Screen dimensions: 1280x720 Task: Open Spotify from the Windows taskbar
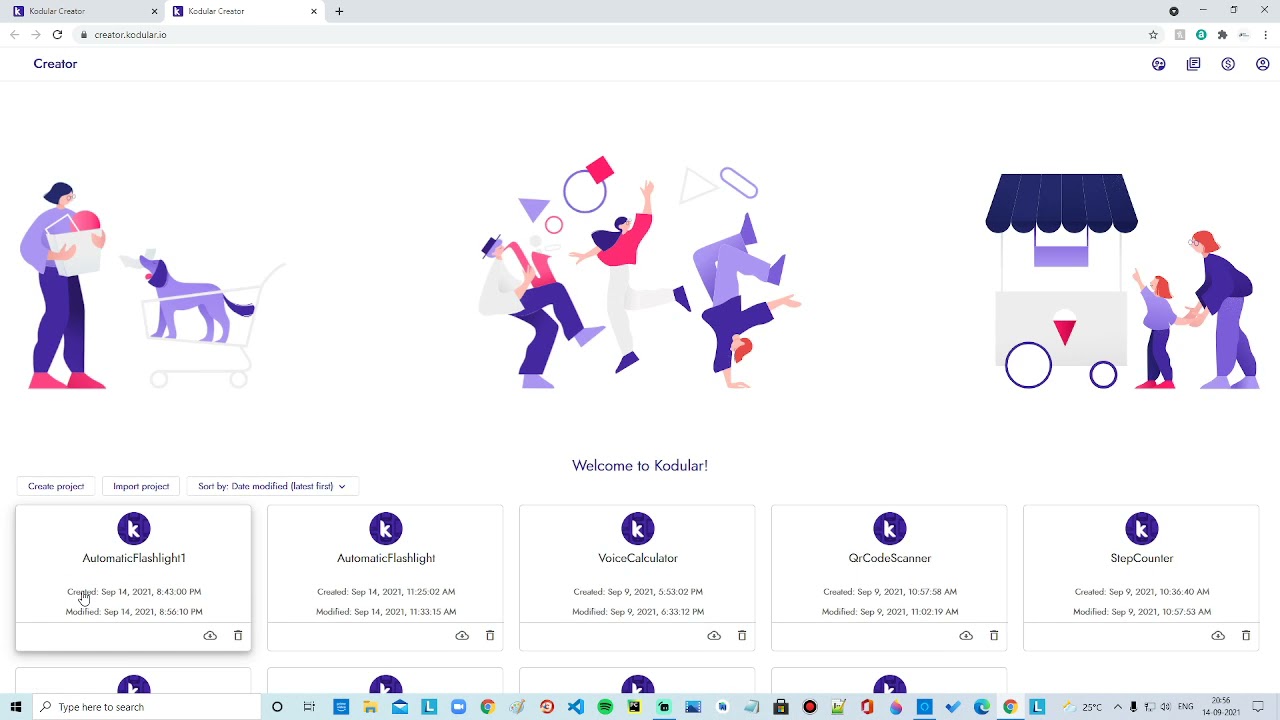[605, 707]
